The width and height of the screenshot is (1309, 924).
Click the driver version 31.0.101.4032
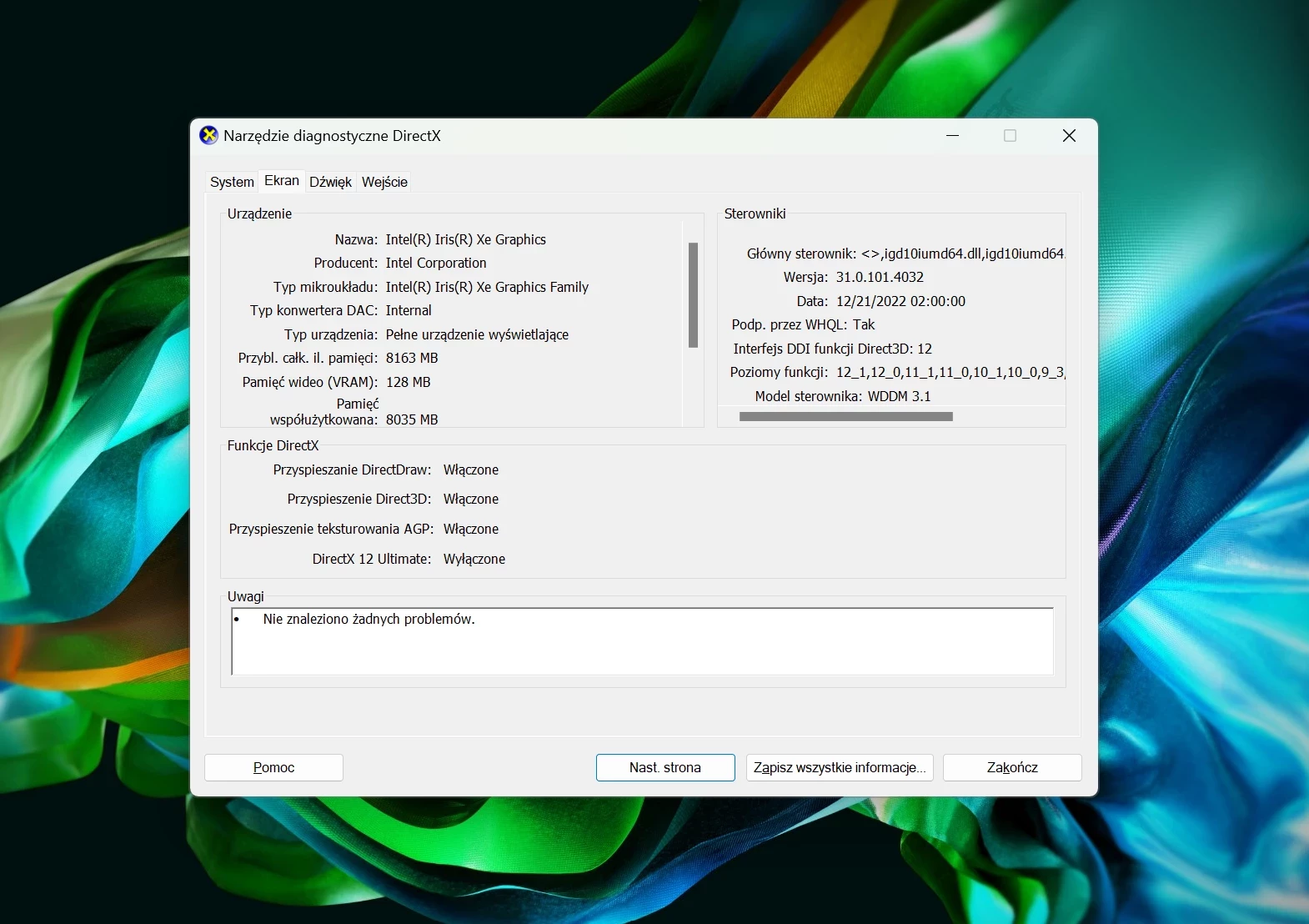(880, 277)
